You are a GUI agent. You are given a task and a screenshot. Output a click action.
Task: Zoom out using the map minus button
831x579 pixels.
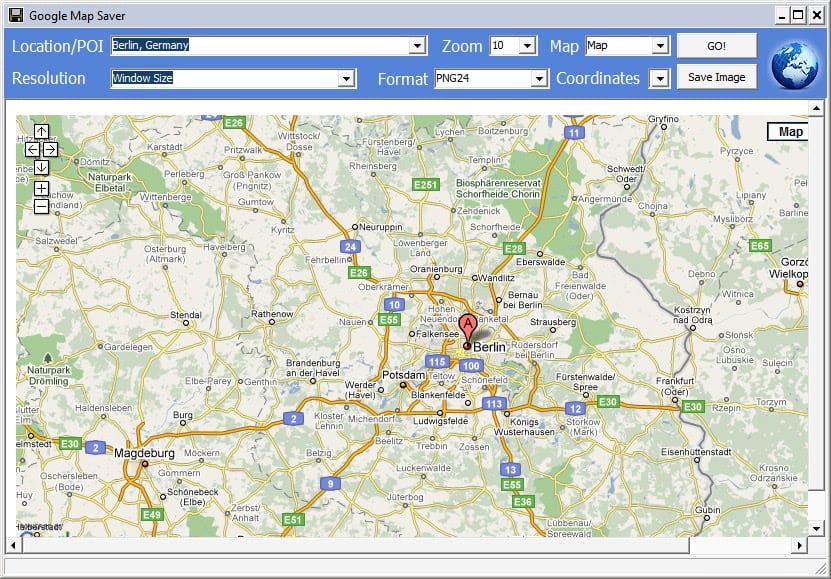click(41, 206)
